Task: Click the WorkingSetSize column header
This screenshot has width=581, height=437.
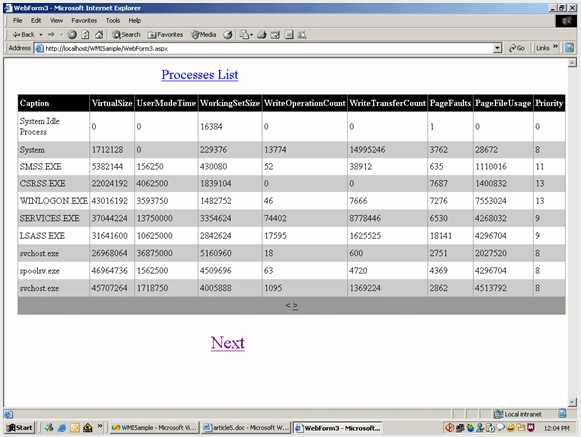Action: (230, 103)
